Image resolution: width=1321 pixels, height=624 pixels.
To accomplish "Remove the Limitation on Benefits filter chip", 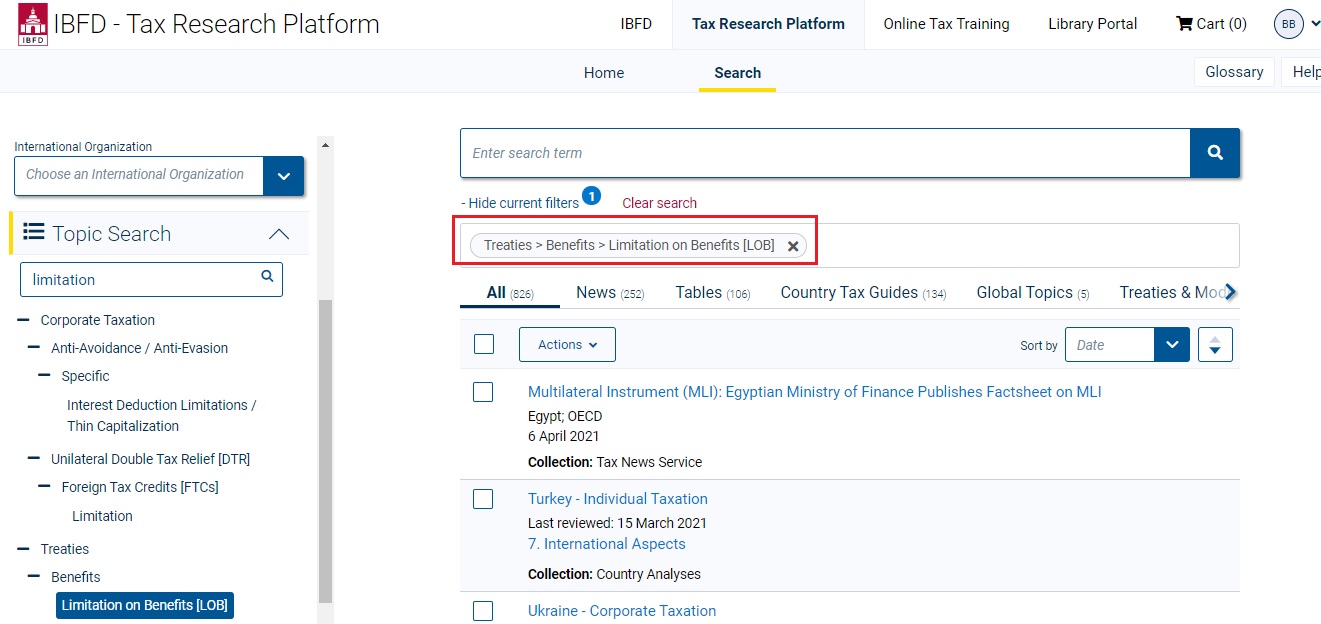I will pyautogui.click(x=793, y=246).
